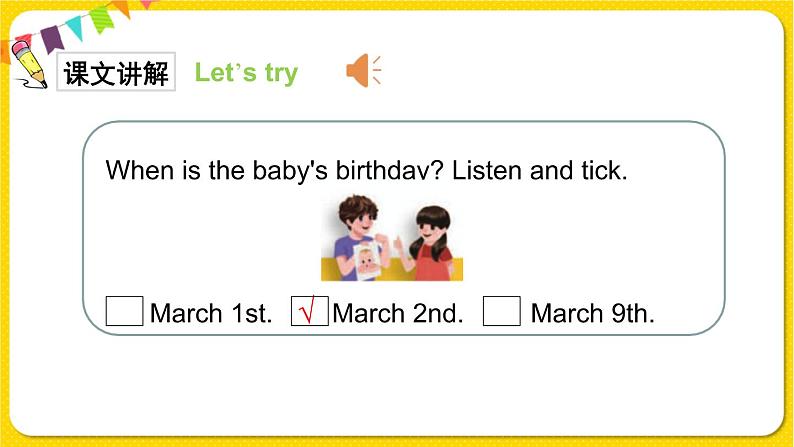Click the green striped bunting flag
This screenshot has height=447, width=794.
coord(103,18)
